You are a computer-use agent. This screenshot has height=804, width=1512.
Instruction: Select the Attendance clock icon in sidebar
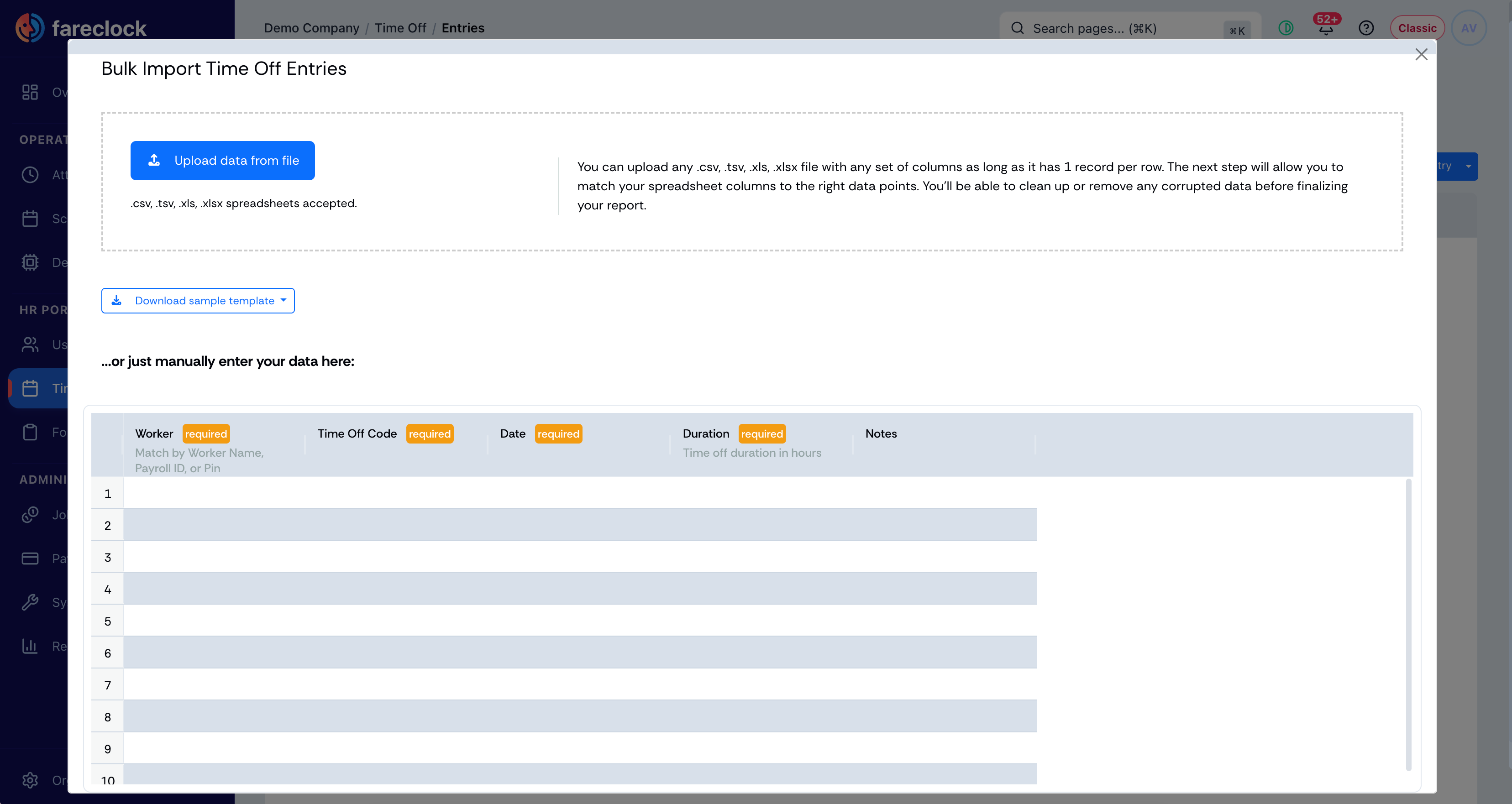30,174
